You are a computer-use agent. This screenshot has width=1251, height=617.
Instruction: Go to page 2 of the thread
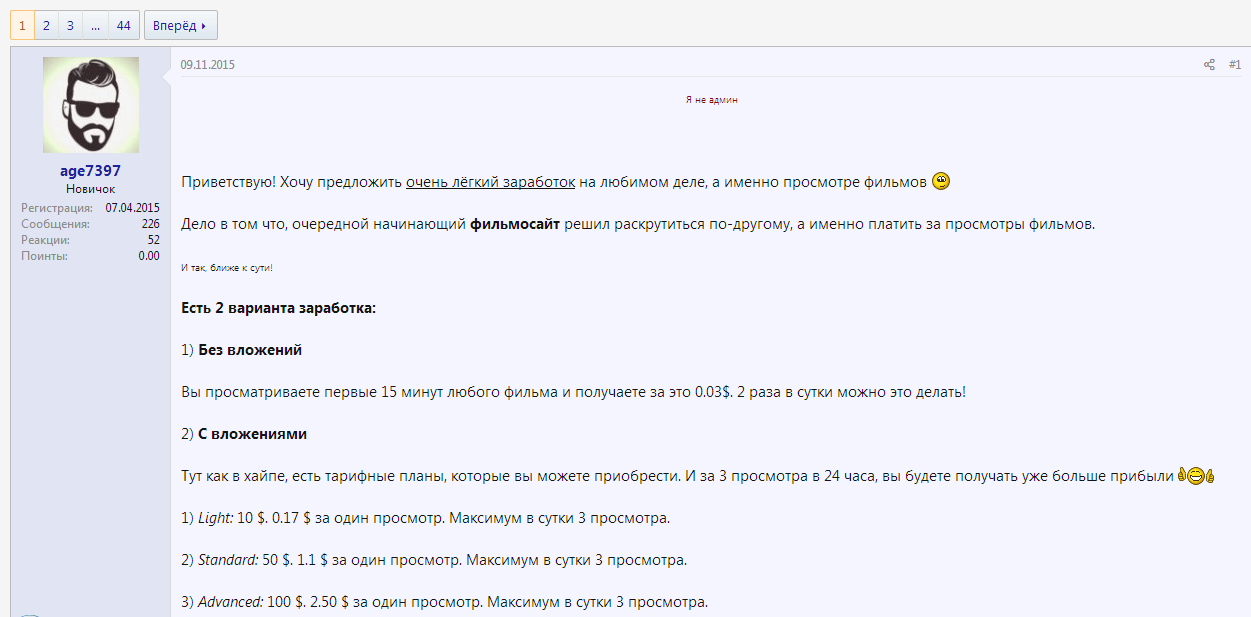coord(46,25)
